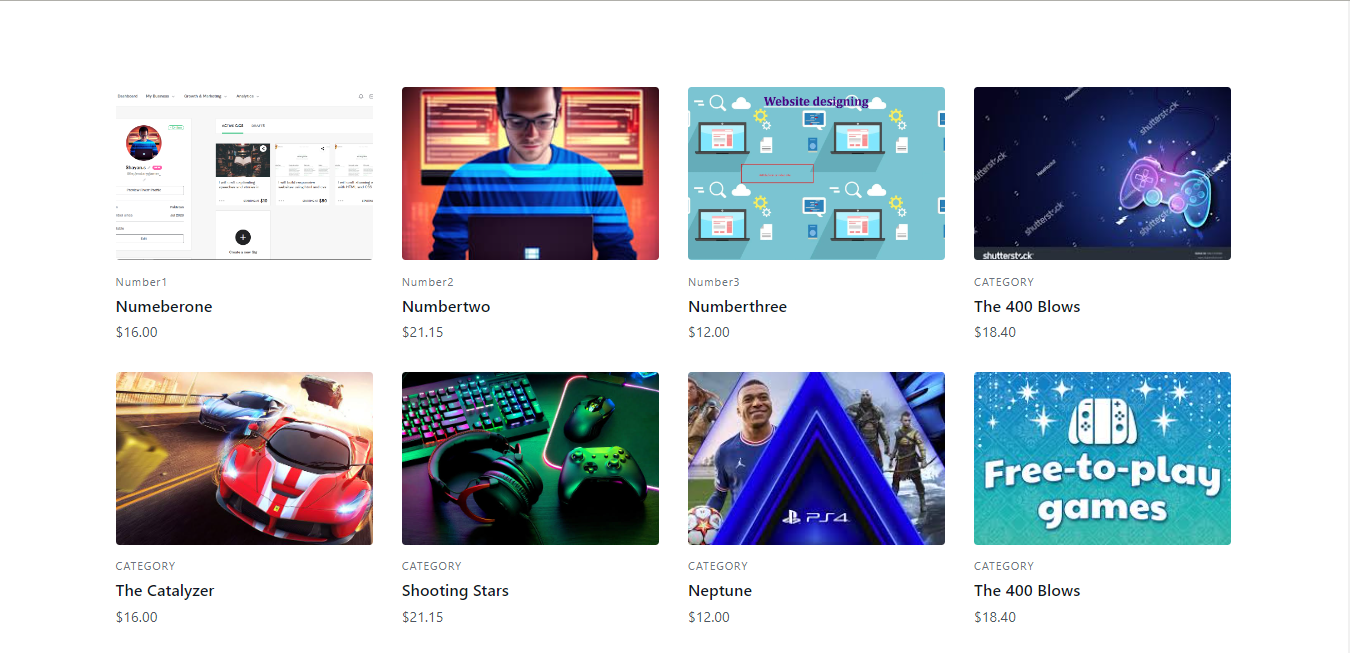The image size is (1350, 653).
Task: Click the CATEGORY label above The Catalyzer
Action: (x=146, y=566)
